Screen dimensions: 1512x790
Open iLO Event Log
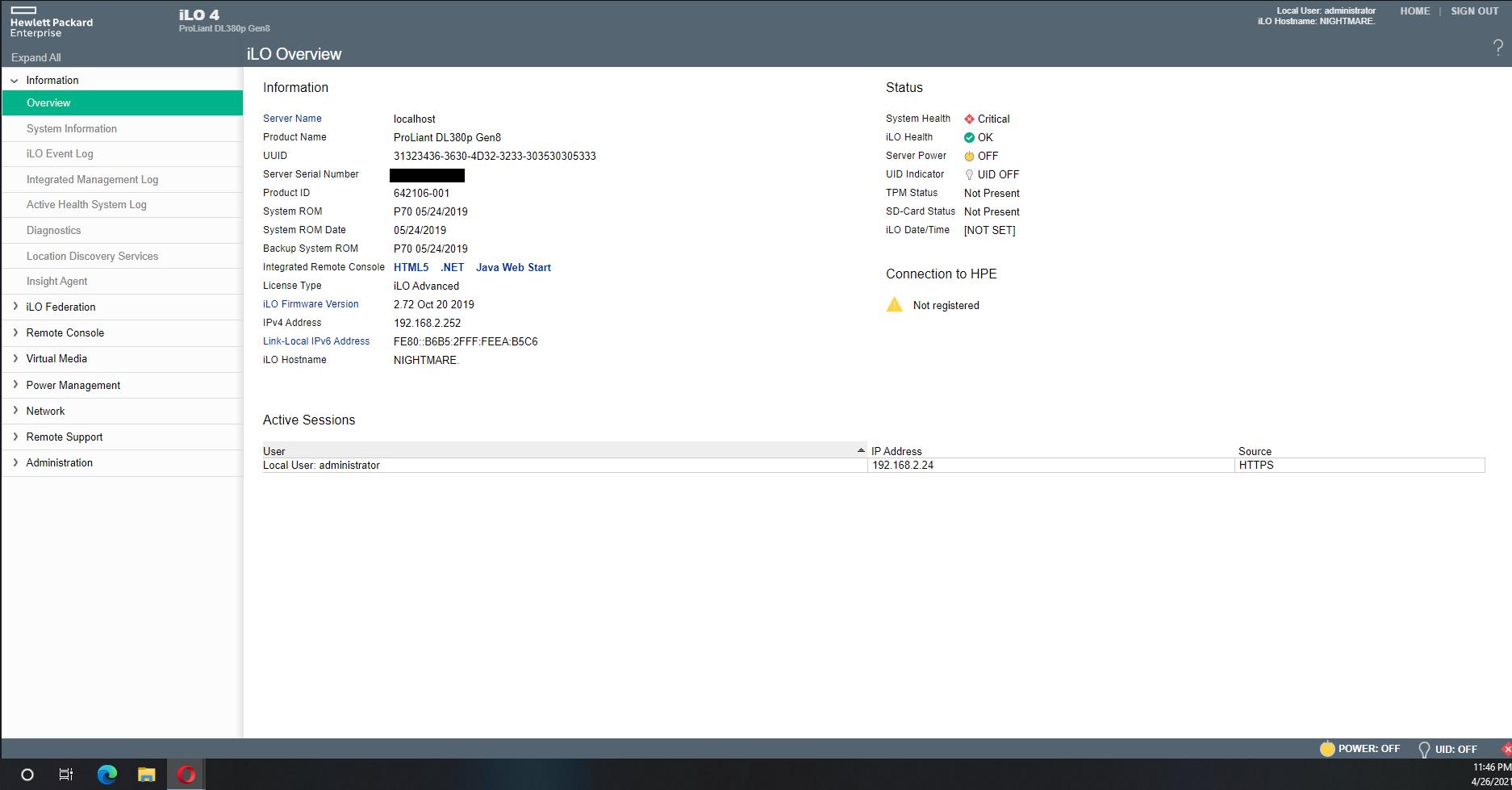pyautogui.click(x=123, y=153)
